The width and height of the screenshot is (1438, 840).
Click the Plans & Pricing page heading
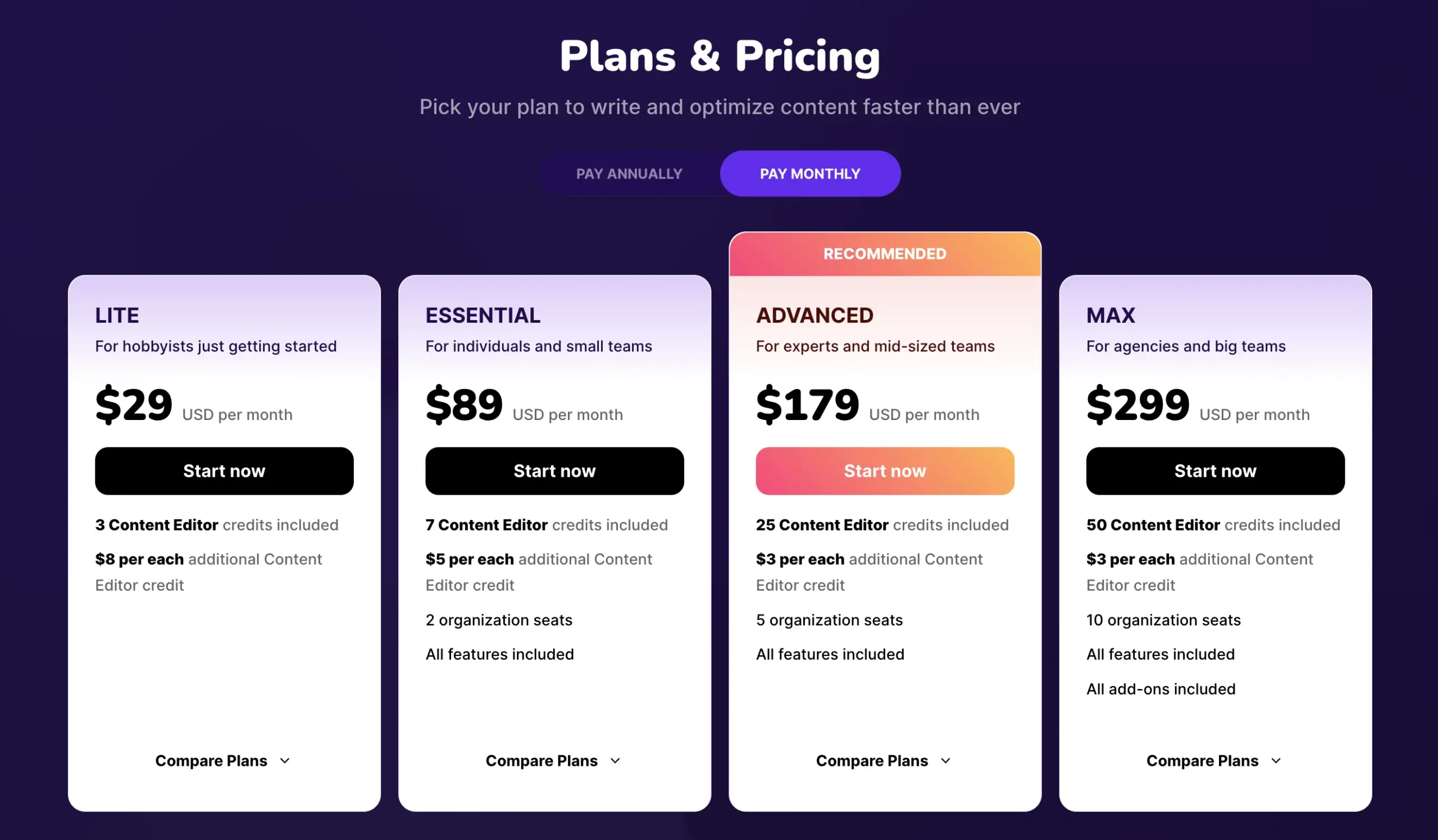pyautogui.click(x=719, y=56)
